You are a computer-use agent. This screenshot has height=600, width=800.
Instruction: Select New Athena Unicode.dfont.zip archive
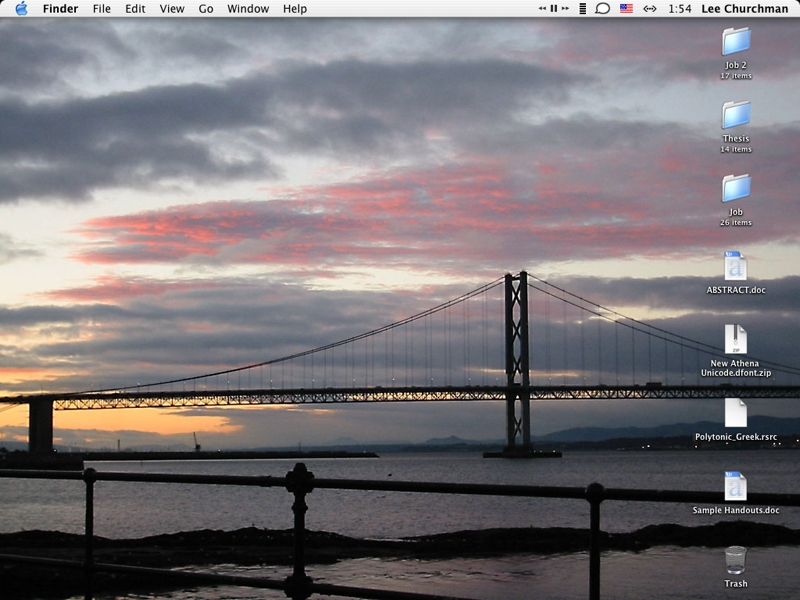[x=736, y=339]
